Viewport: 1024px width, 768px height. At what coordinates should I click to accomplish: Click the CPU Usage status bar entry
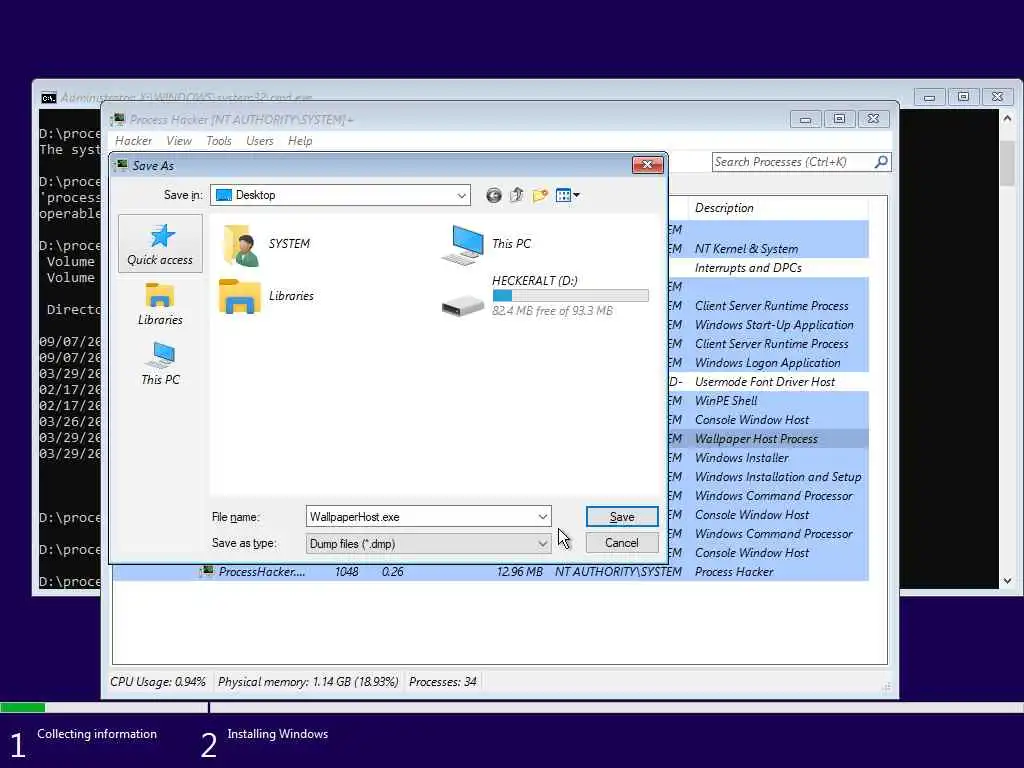pos(157,682)
